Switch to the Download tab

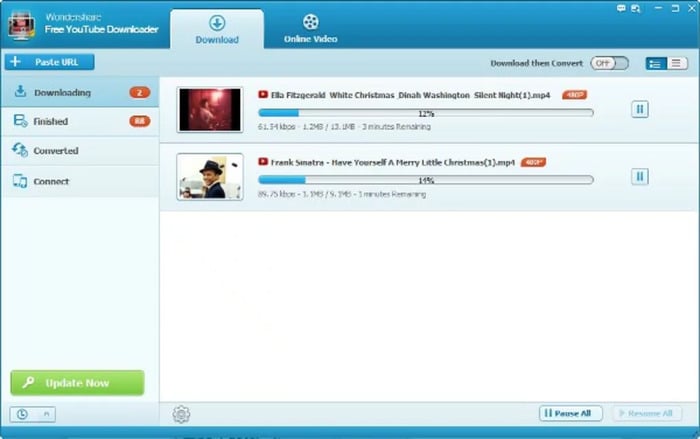(217, 29)
